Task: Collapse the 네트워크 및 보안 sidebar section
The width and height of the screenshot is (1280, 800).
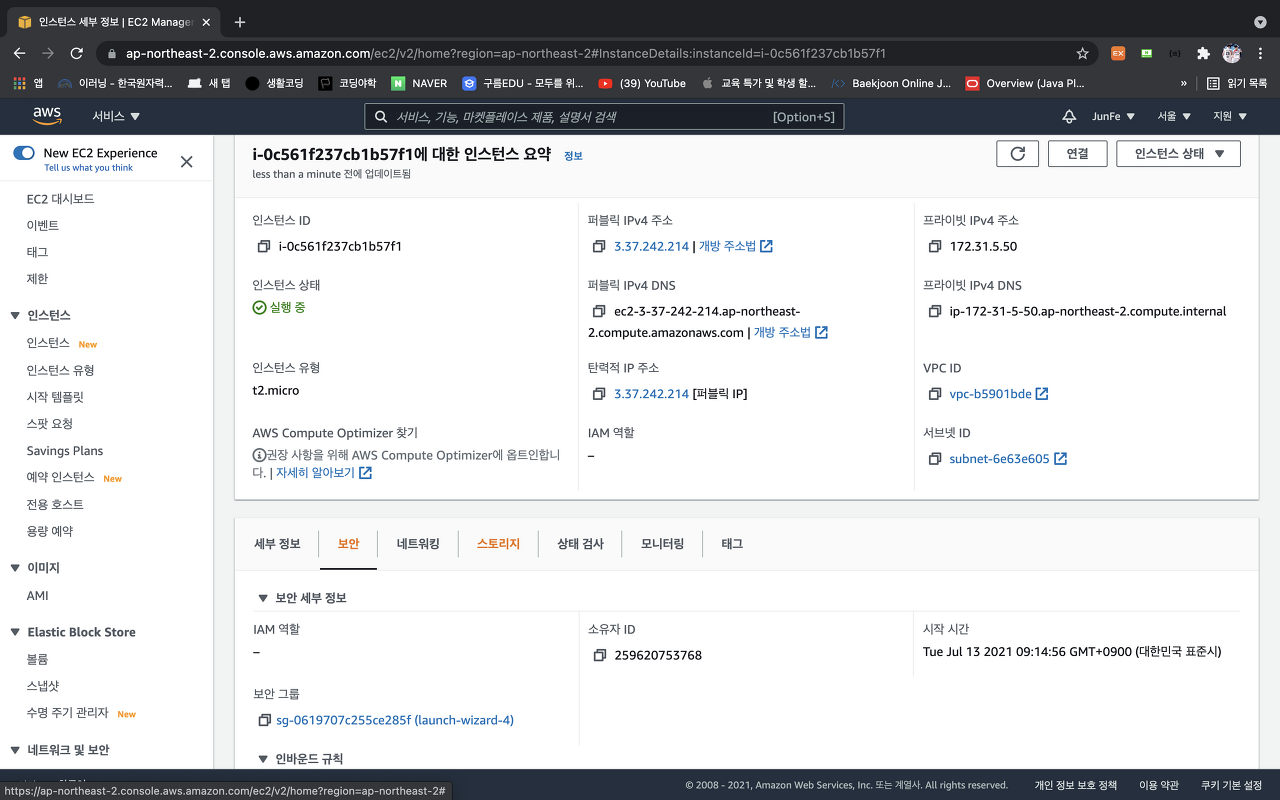Action: click(x=15, y=750)
